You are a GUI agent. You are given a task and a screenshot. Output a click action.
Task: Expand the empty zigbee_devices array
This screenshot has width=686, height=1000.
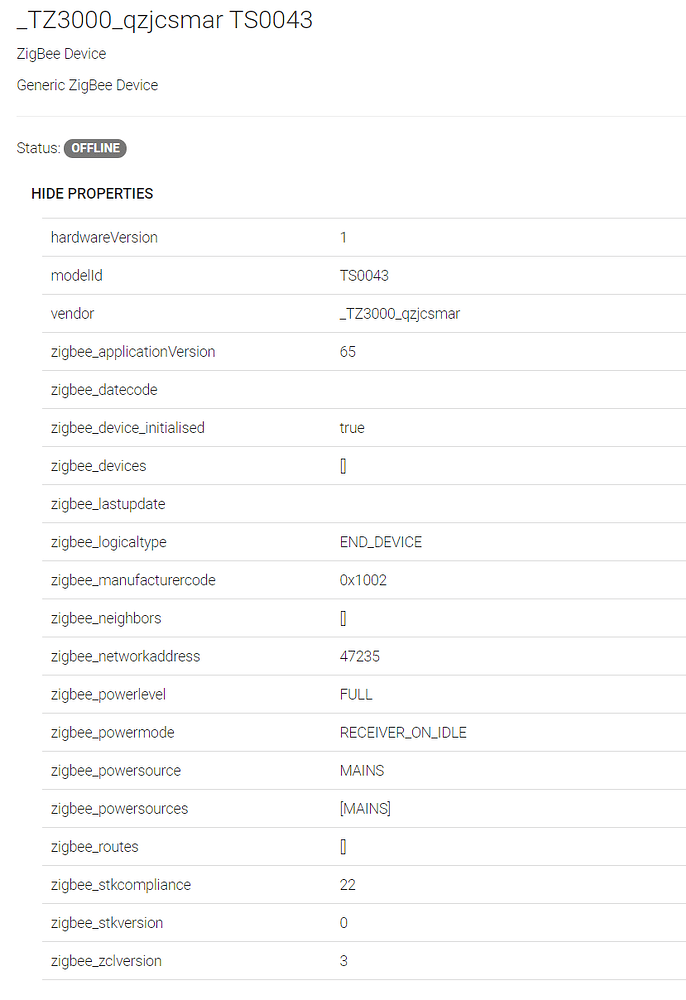(344, 465)
